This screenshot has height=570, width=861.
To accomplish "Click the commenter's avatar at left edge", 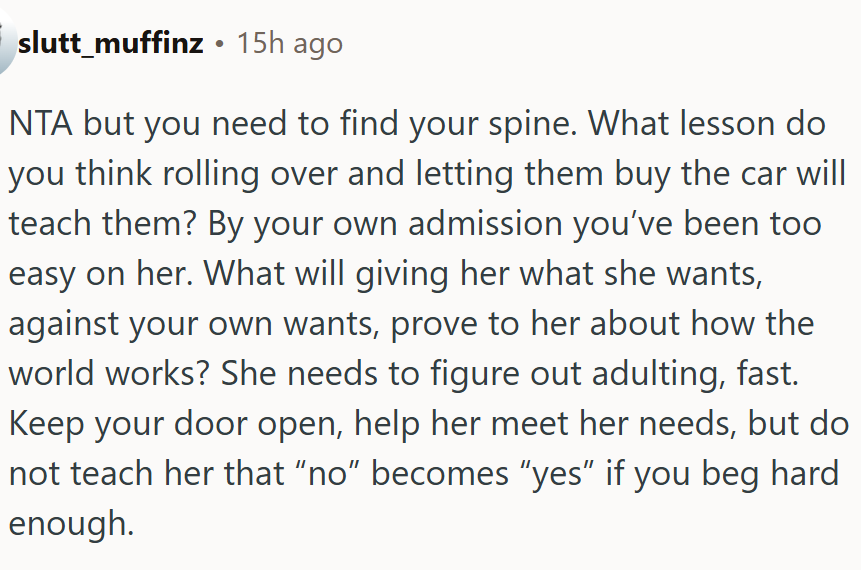I will coord(5,45).
